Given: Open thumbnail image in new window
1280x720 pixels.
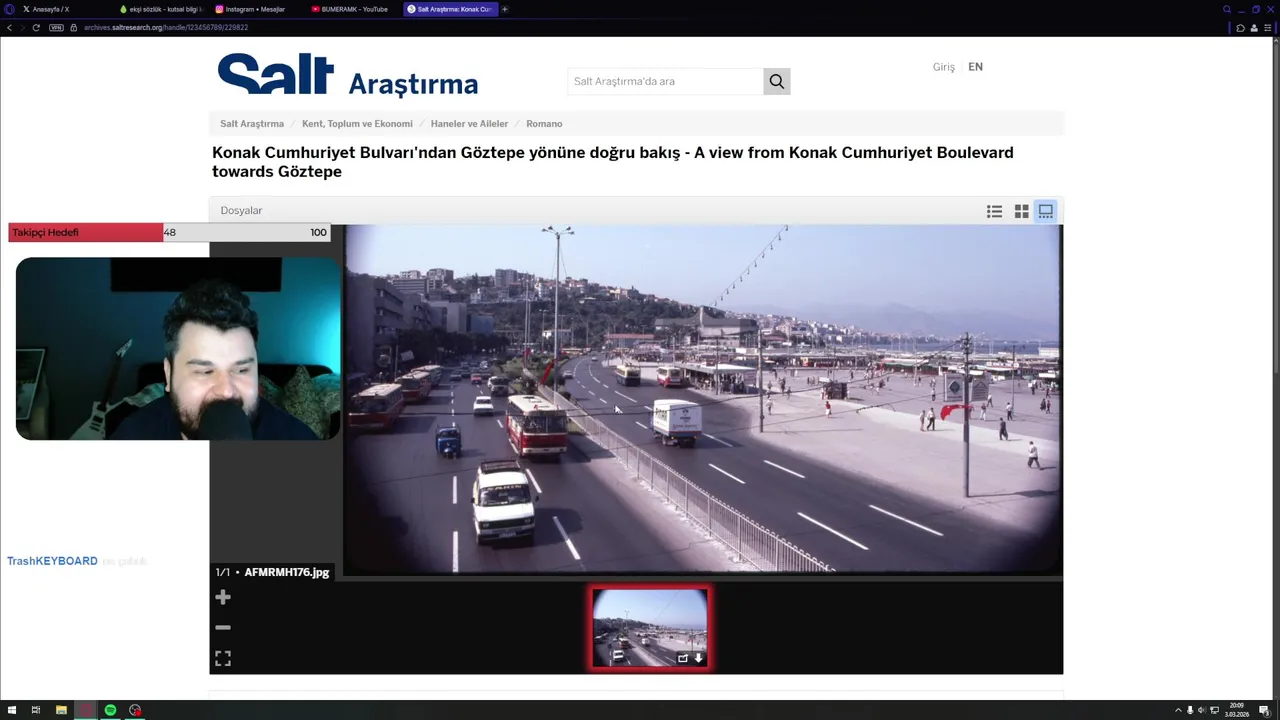Looking at the screenshot, I should [x=683, y=658].
